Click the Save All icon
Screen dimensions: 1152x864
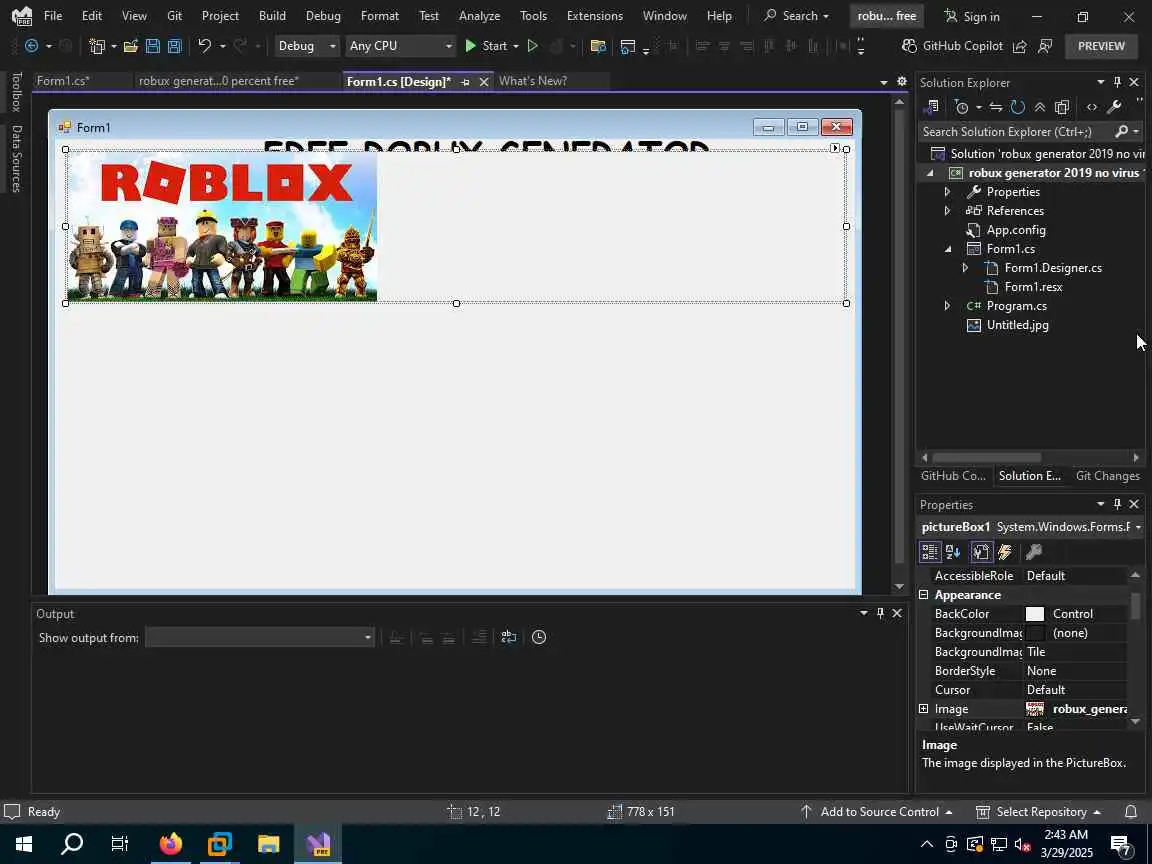point(175,46)
